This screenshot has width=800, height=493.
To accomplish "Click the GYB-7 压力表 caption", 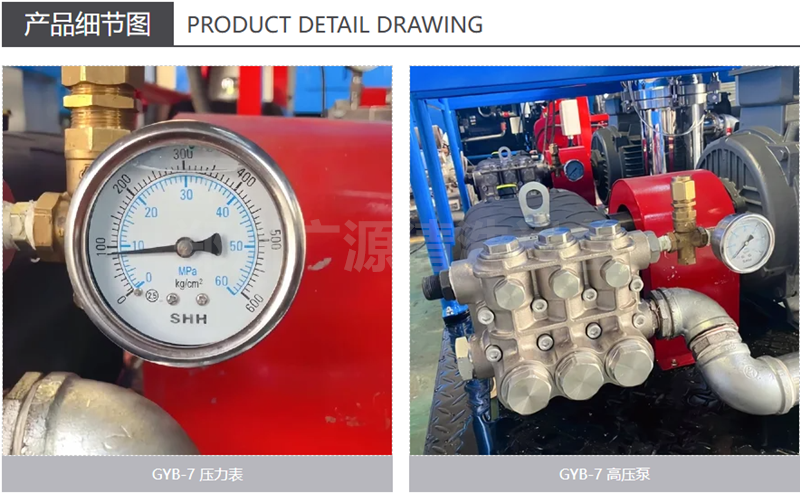I will point(197,474).
